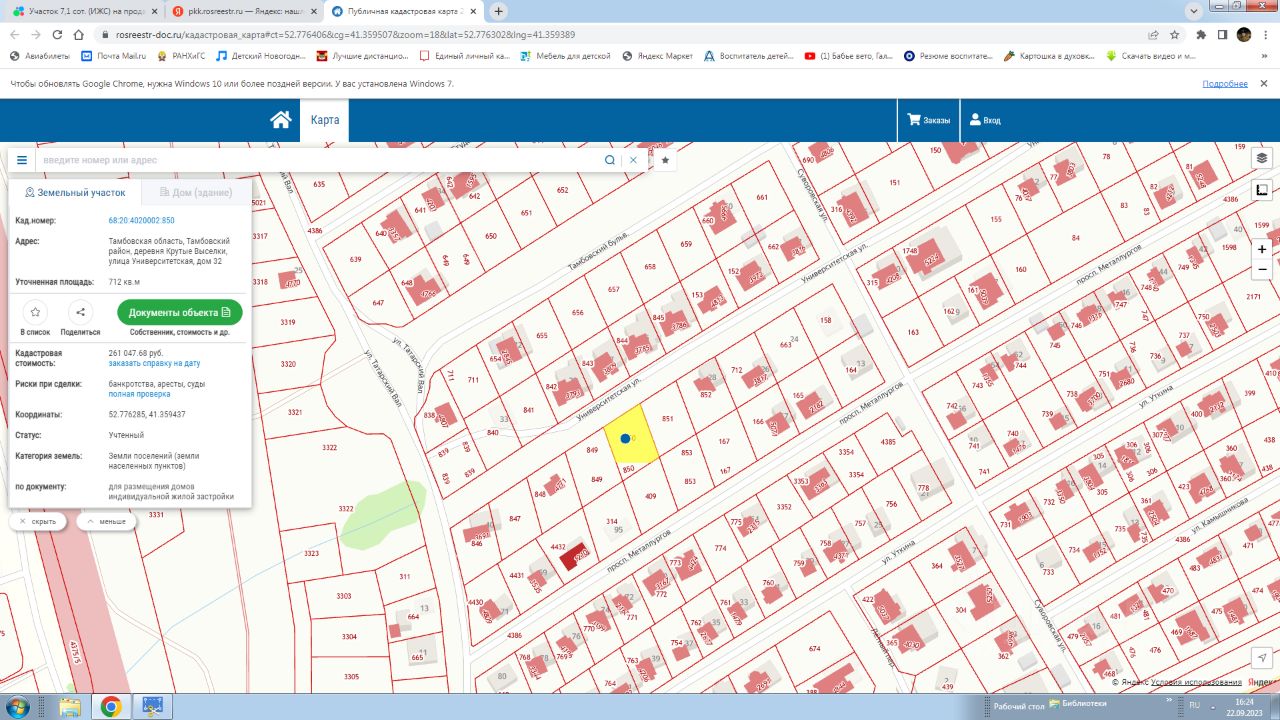Viewport: 1280px width, 720px height.
Task: Open the hamburger menu beside search
Action: click(22, 160)
